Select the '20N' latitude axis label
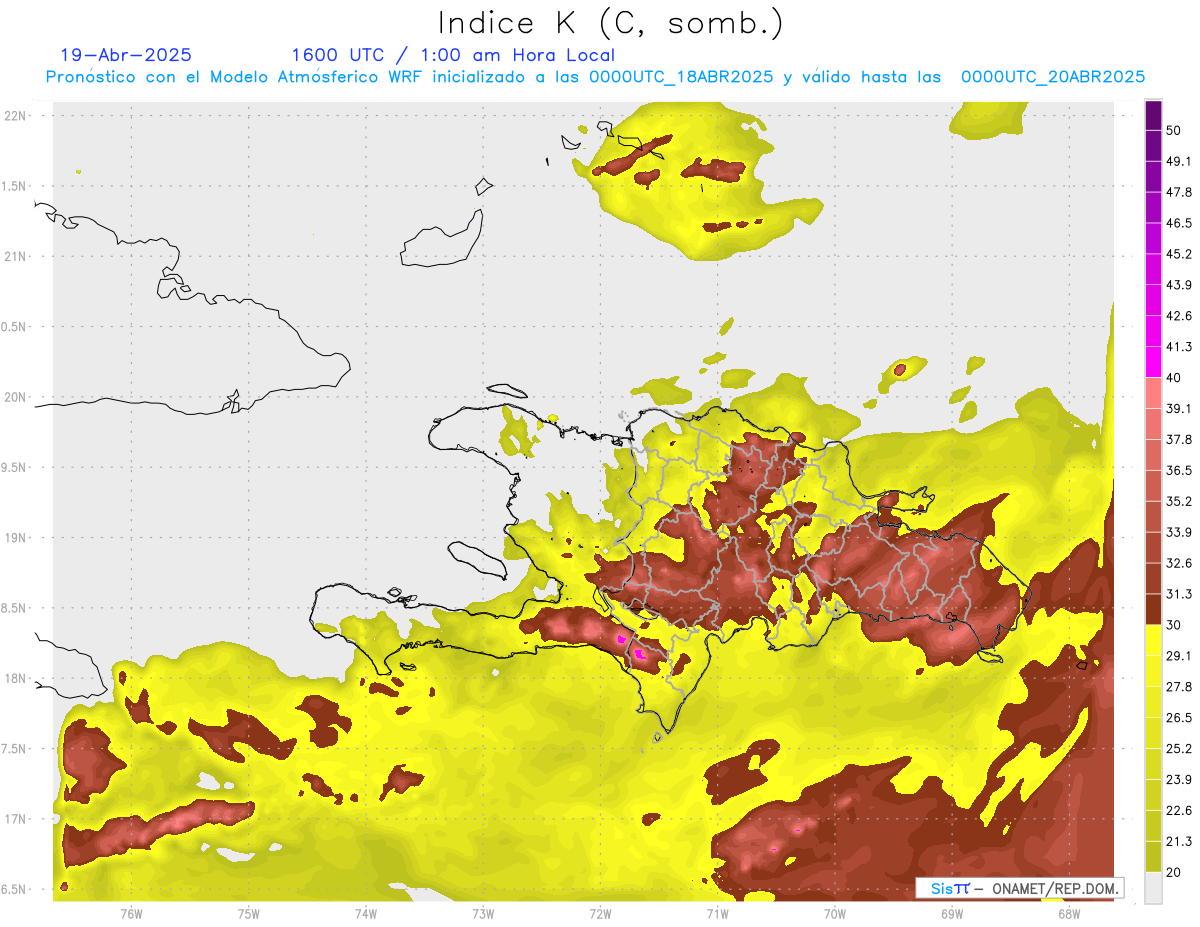Viewport: 1200px width, 927px height. pyautogui.click(x=16, y=397)
